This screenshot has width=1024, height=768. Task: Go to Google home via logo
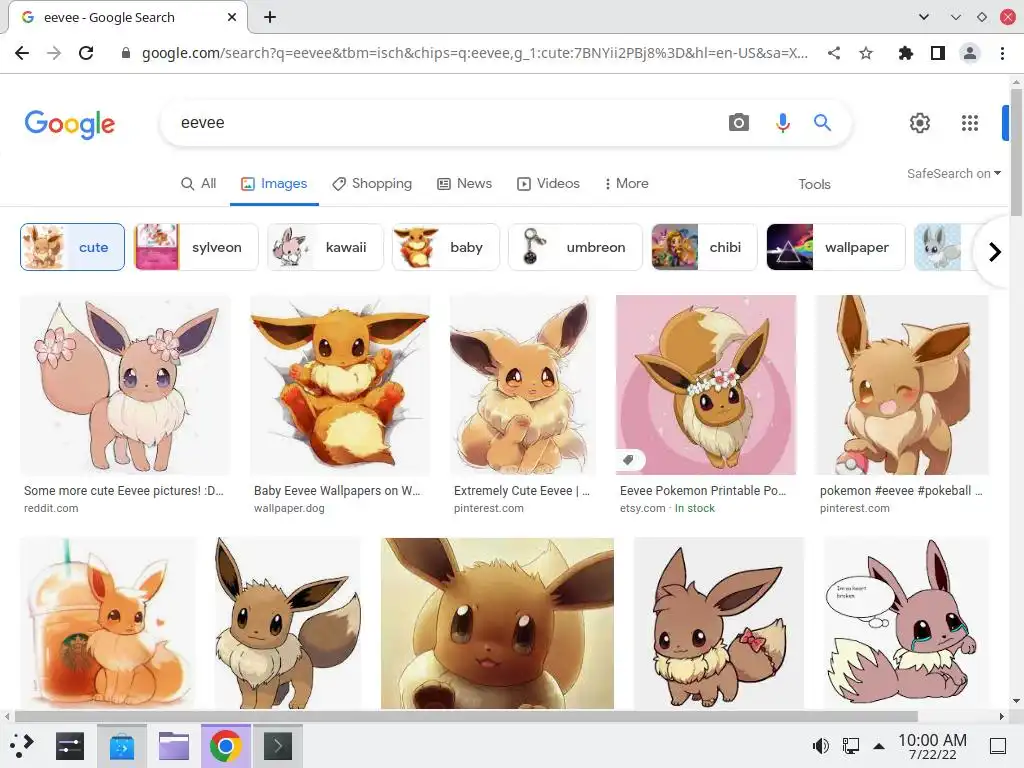70,124
